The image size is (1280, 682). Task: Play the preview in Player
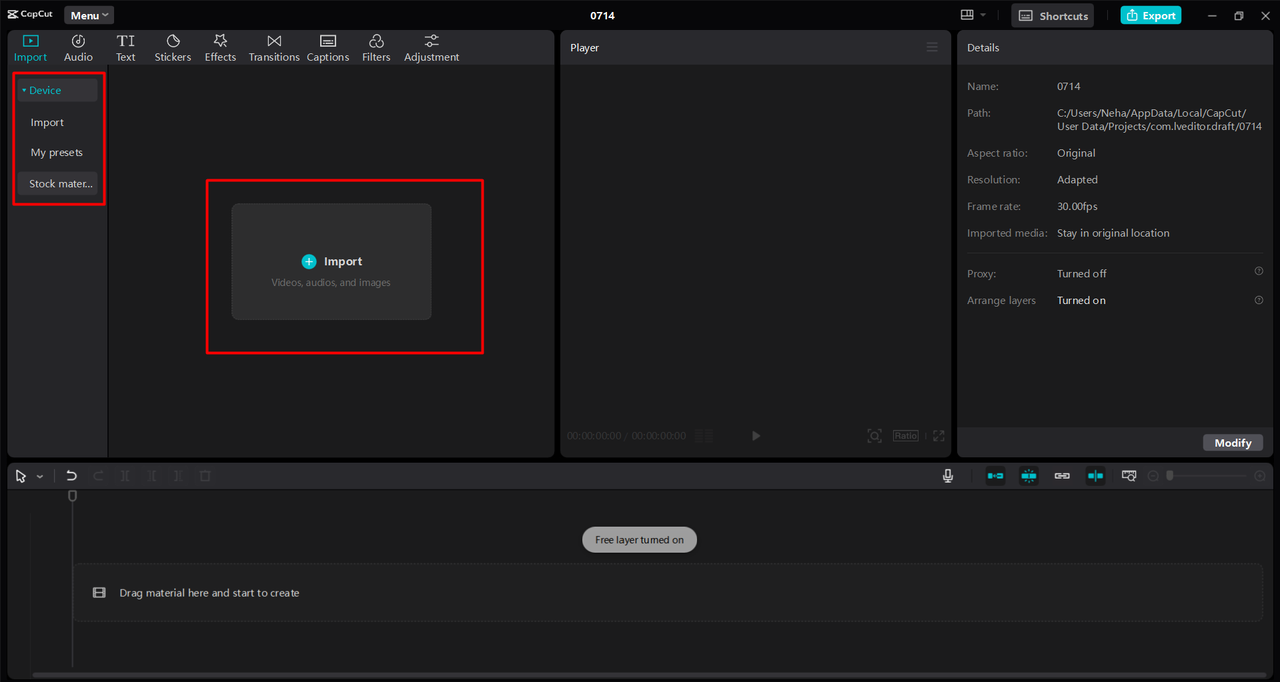point(756,436)
